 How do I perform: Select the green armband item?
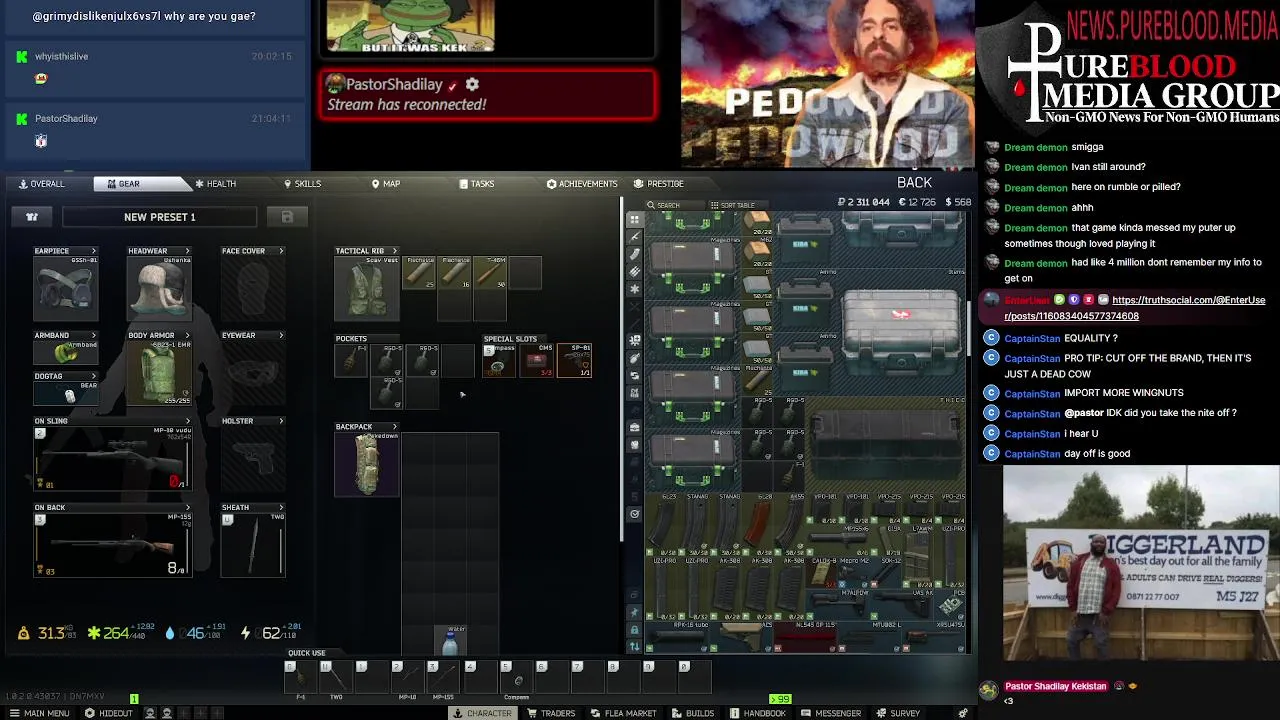pyautogui.click(x=66, y=353)
